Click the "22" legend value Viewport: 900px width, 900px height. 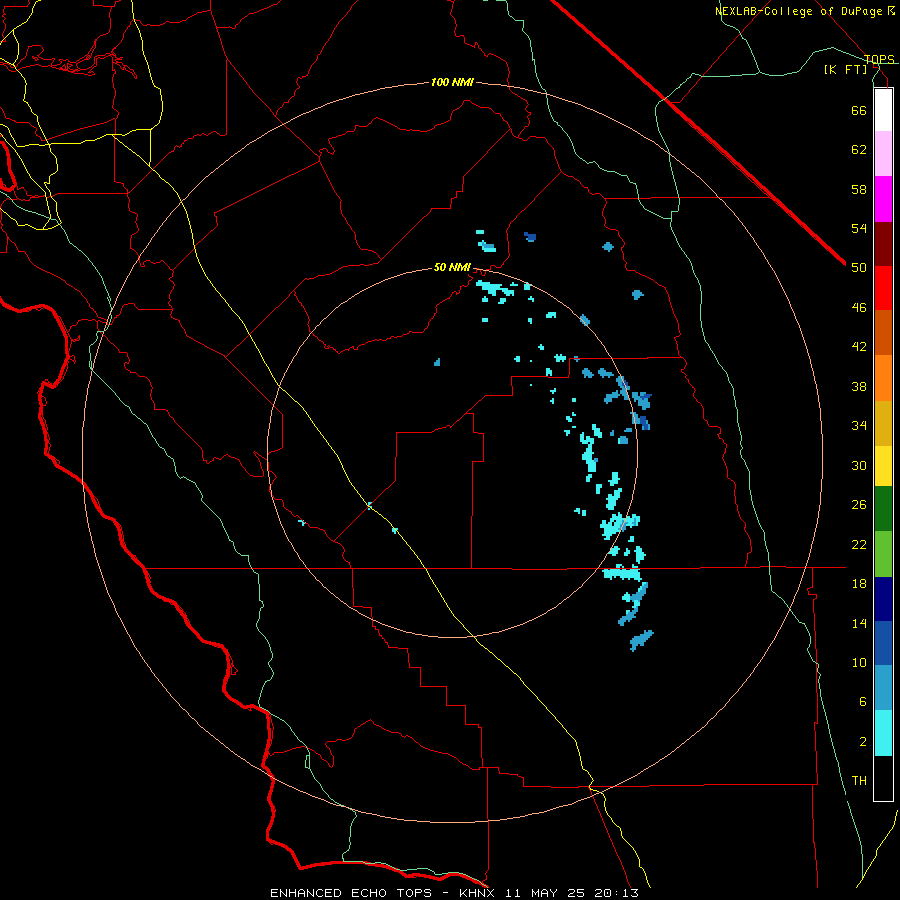859,544
